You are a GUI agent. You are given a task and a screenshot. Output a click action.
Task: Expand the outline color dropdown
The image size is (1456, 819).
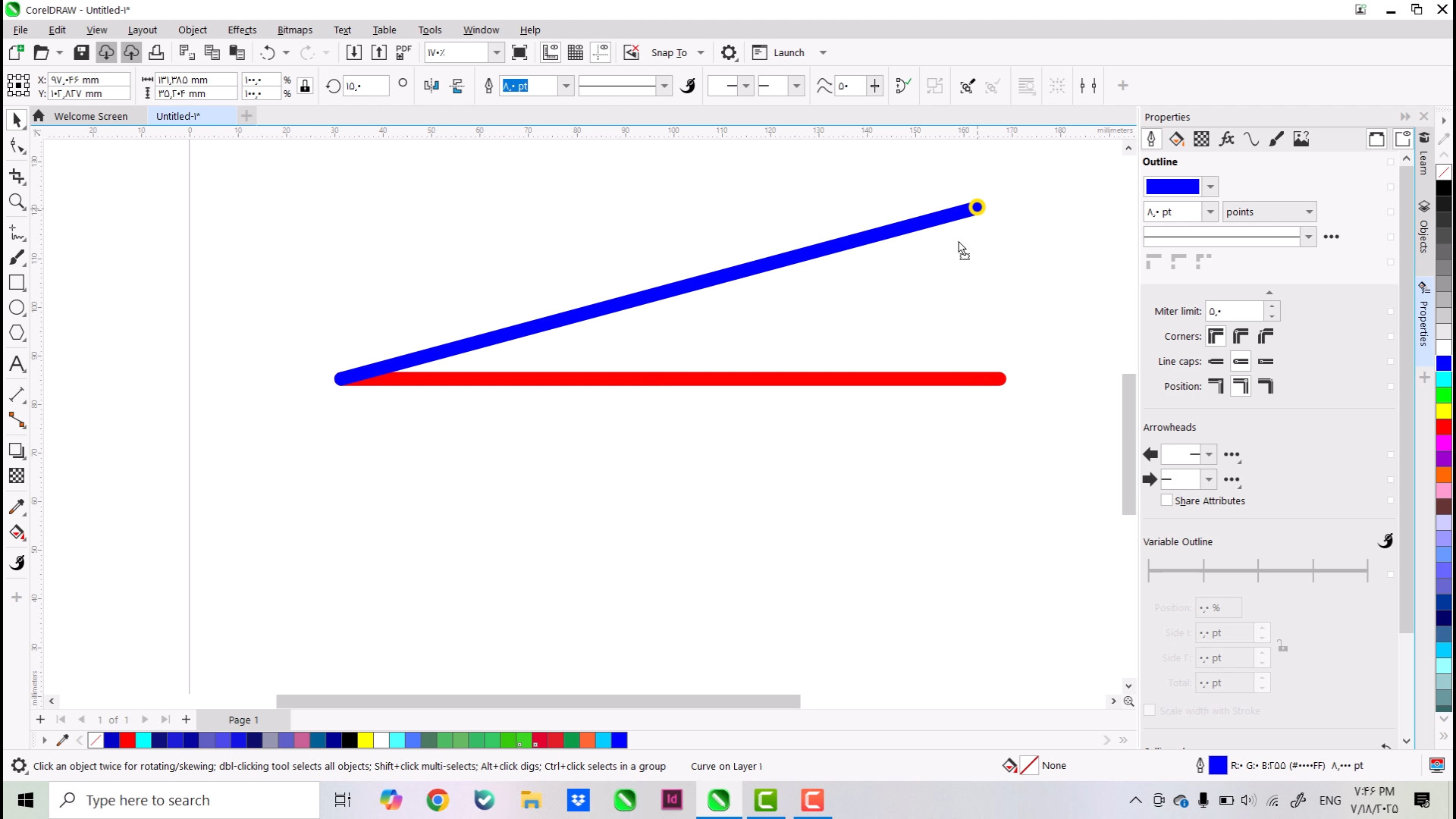click(x=1210, y=187)
